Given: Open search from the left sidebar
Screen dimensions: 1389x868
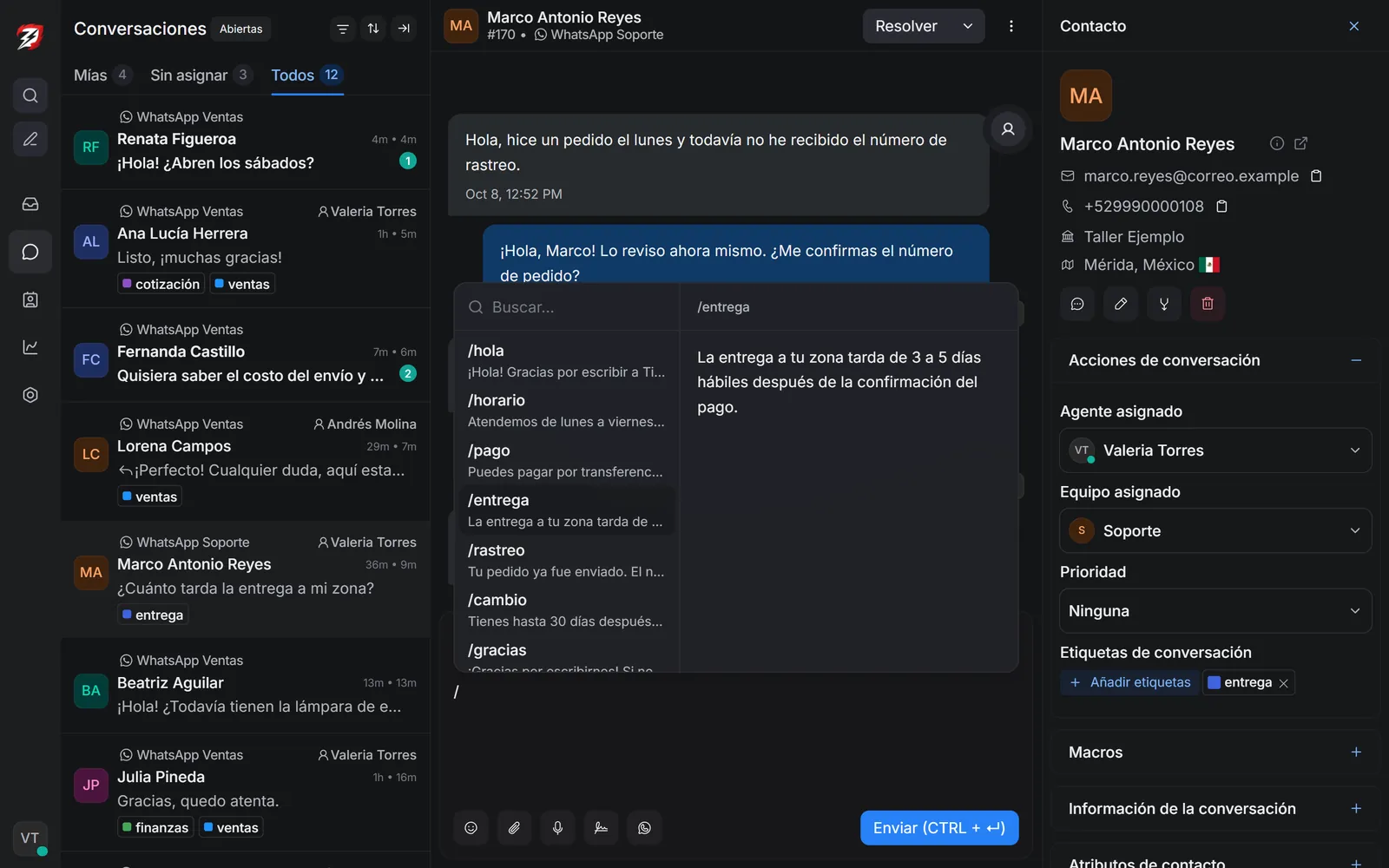Looking at the screenshot, I should tap(30, 95).
